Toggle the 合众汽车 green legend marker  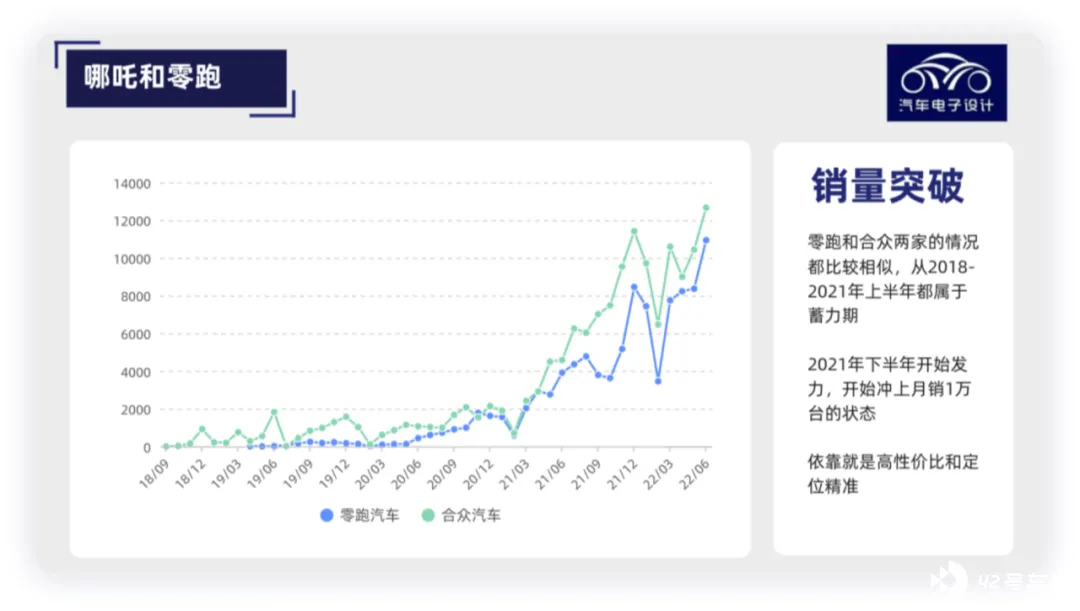click(428, 515)
